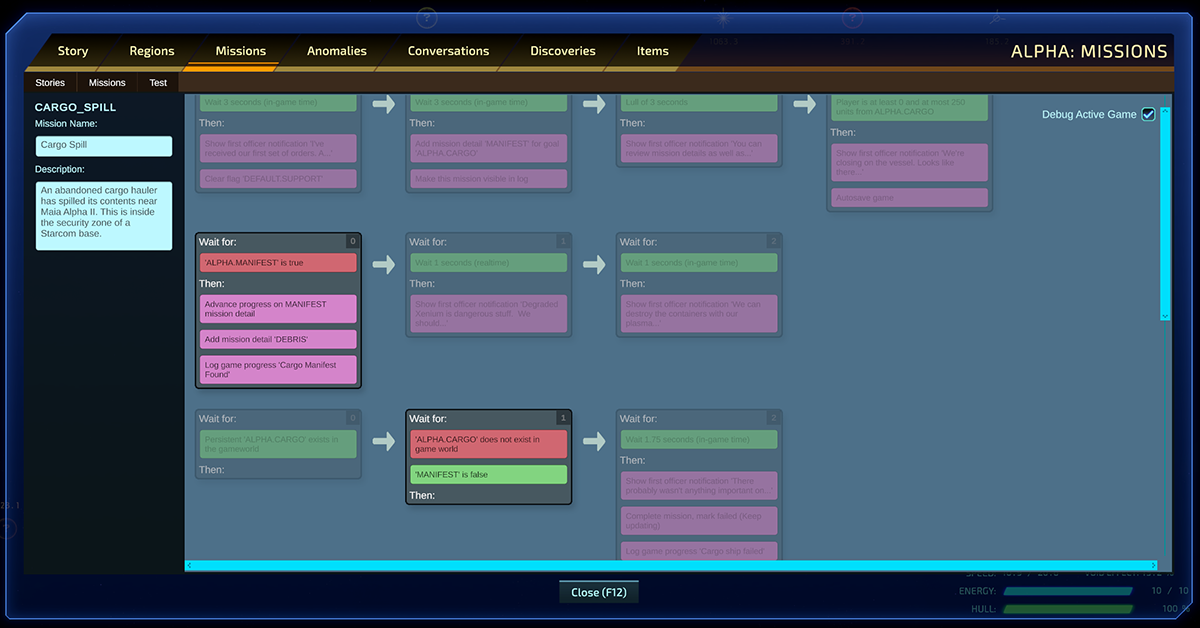The width and height of the screenshot is (1200, 628).
Task: Click arrow leading to 'Lull of 3 seconds' node
Action: pyautogui.click(x=594, y=104)
